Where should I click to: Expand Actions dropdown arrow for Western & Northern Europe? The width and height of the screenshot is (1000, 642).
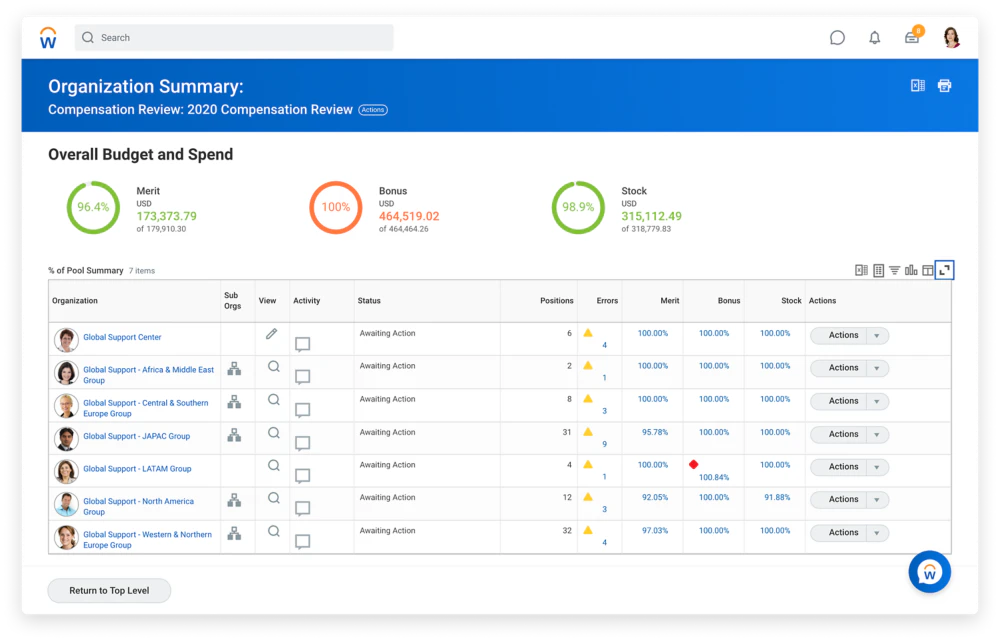[877, 533]
